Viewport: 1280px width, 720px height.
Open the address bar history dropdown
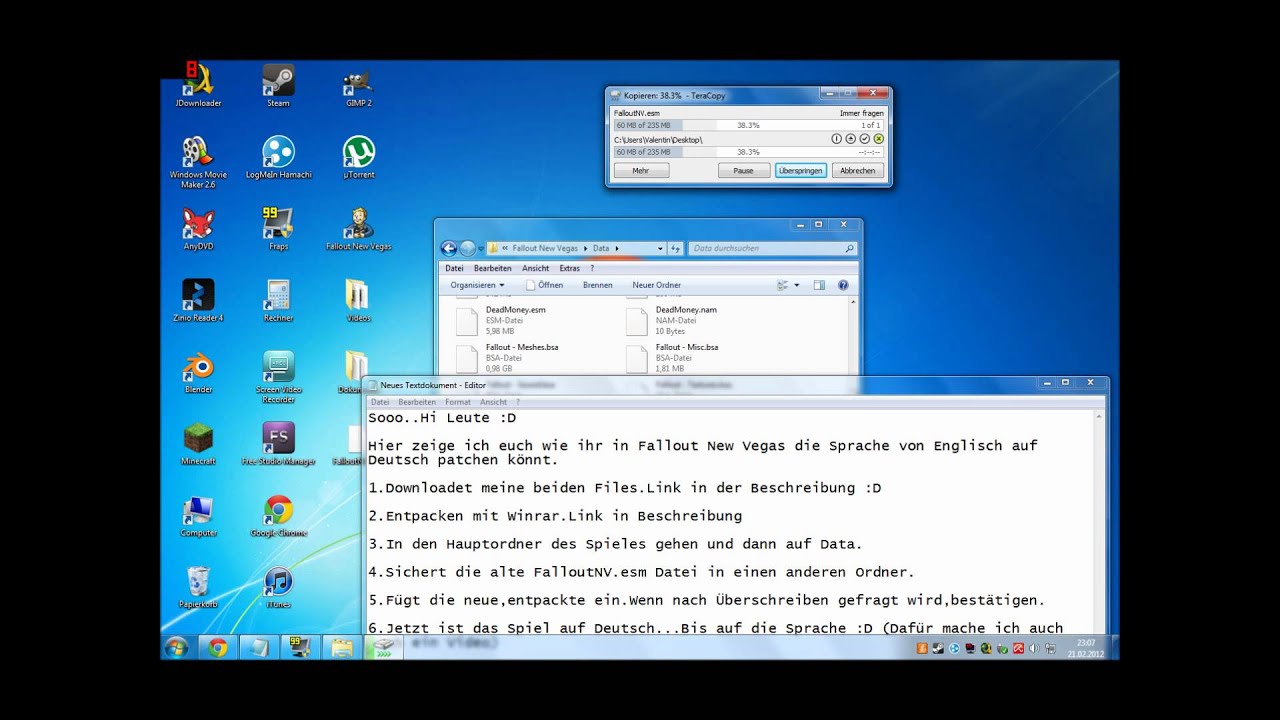(x=660, y=248)
